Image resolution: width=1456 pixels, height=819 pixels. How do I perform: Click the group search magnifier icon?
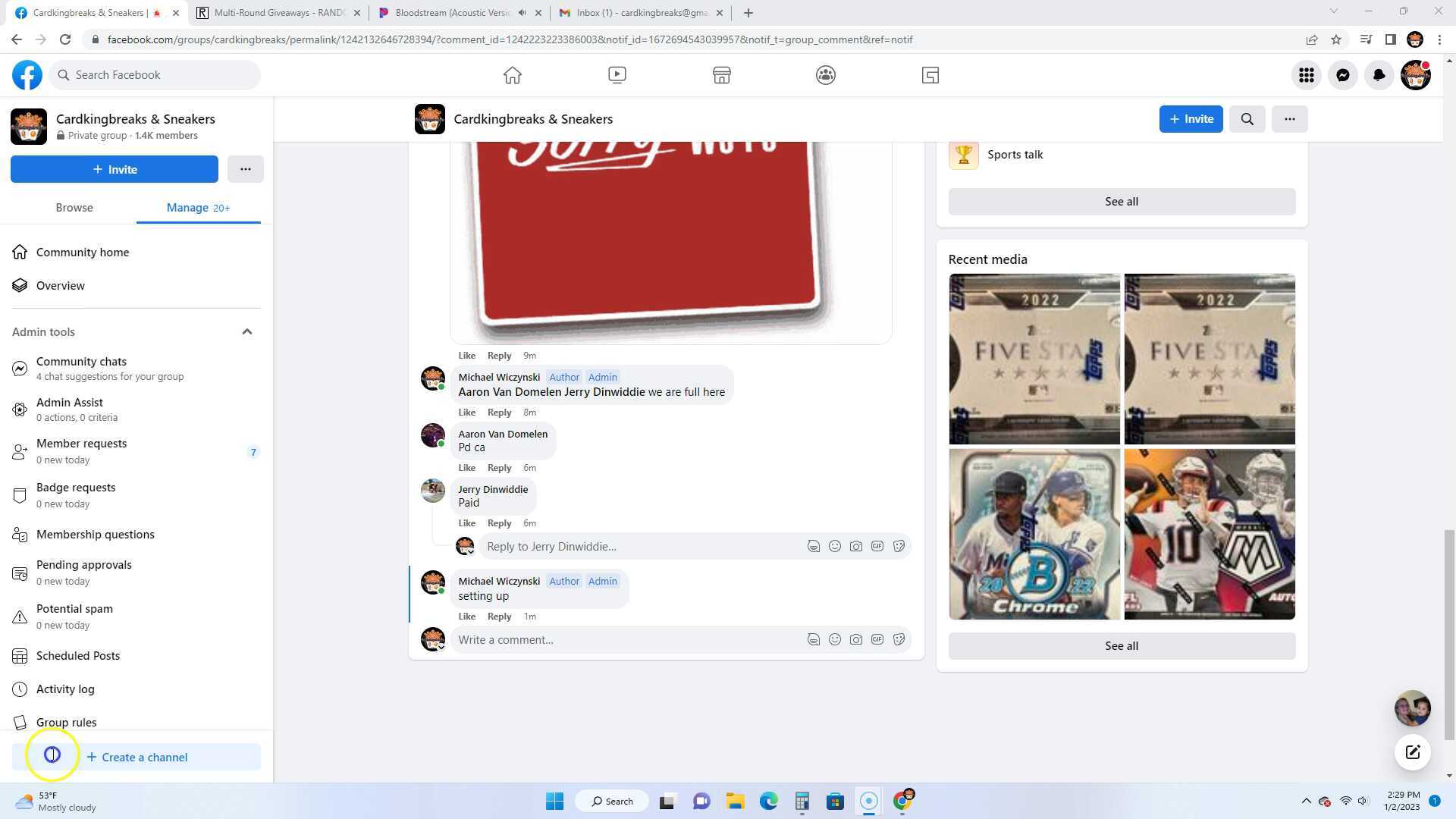point(1247,119)
